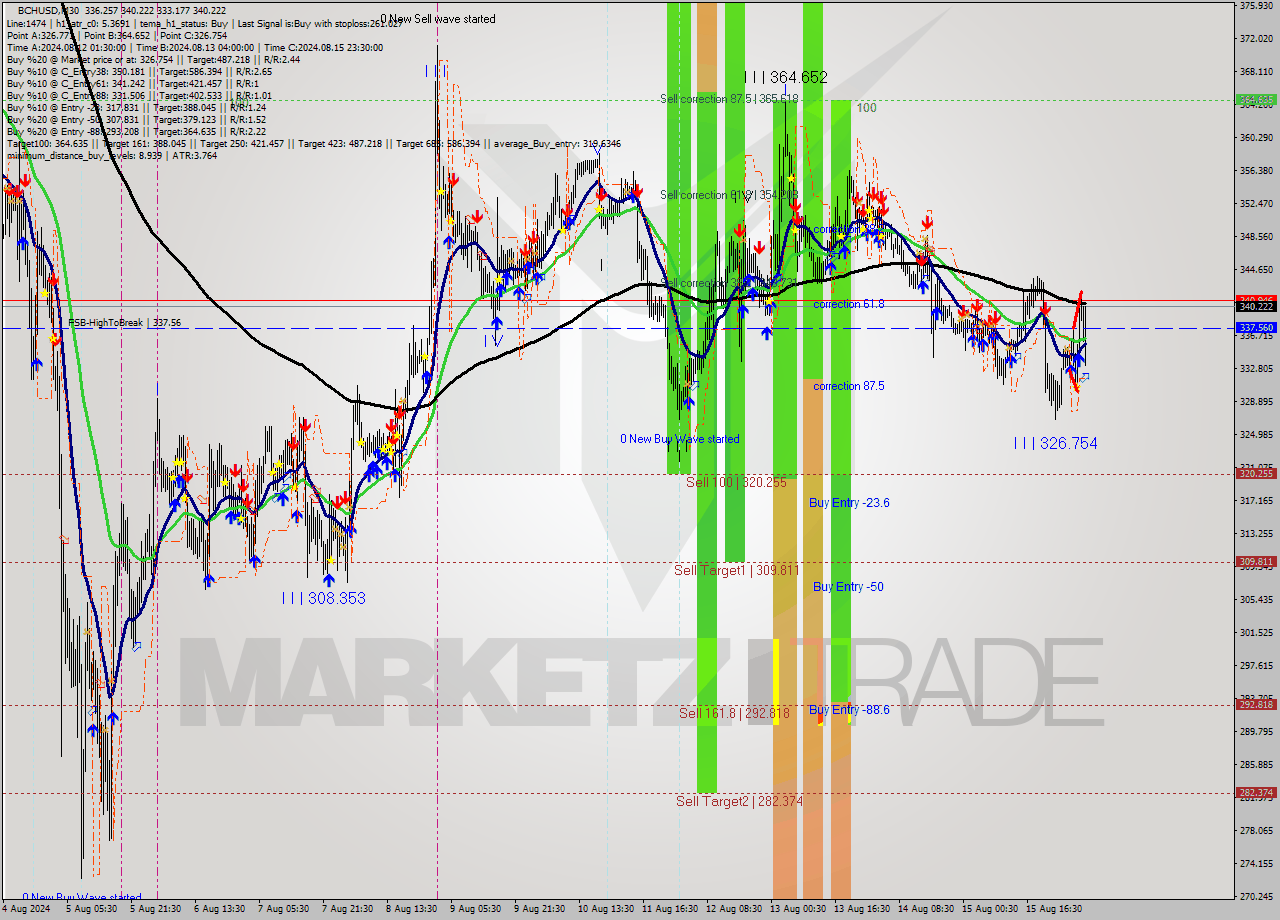Click the '4 Aug 2024' date on time axis
This screenshot has width=1280, height=920.
pos(25,909)
